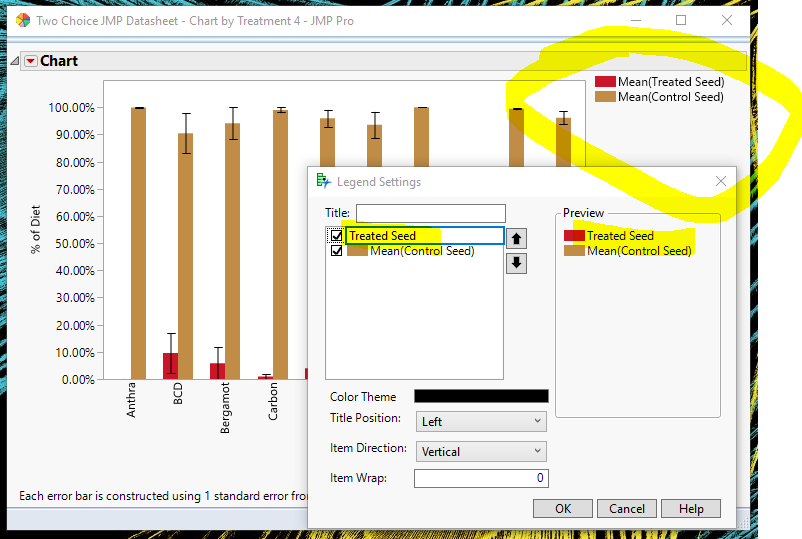The width and height of the screenshot is (802, 539).
Task: Close the JMP Pro chart window
Action: pos(727,20)
